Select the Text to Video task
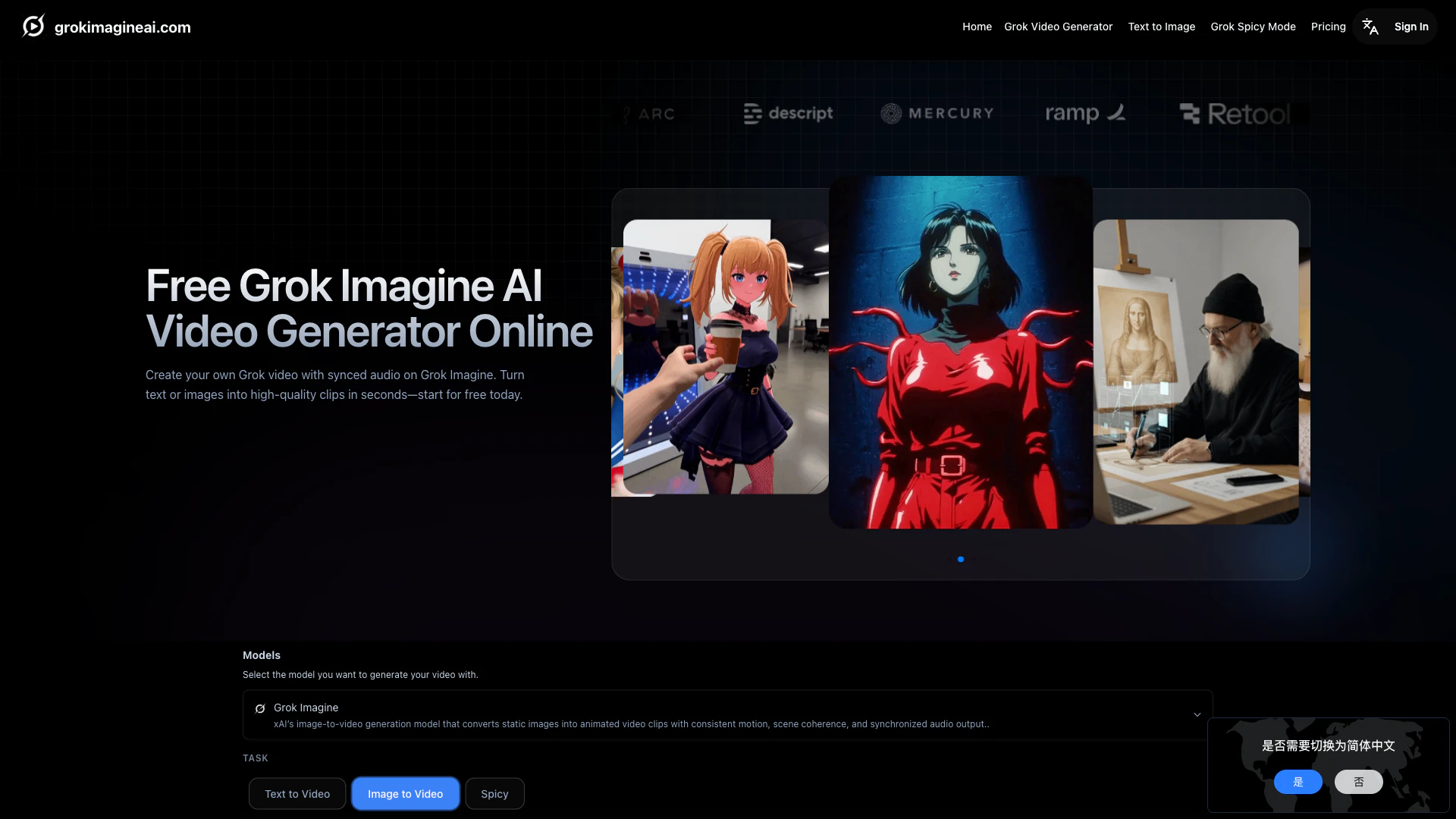This screenshot has width=1456, height=819. [x=297, y=794]
